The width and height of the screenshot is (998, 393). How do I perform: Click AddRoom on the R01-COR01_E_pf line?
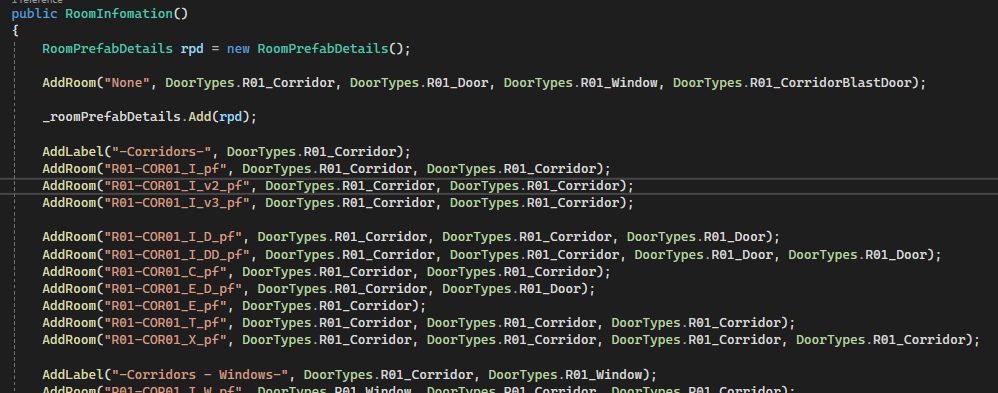(x=69, y=306)
